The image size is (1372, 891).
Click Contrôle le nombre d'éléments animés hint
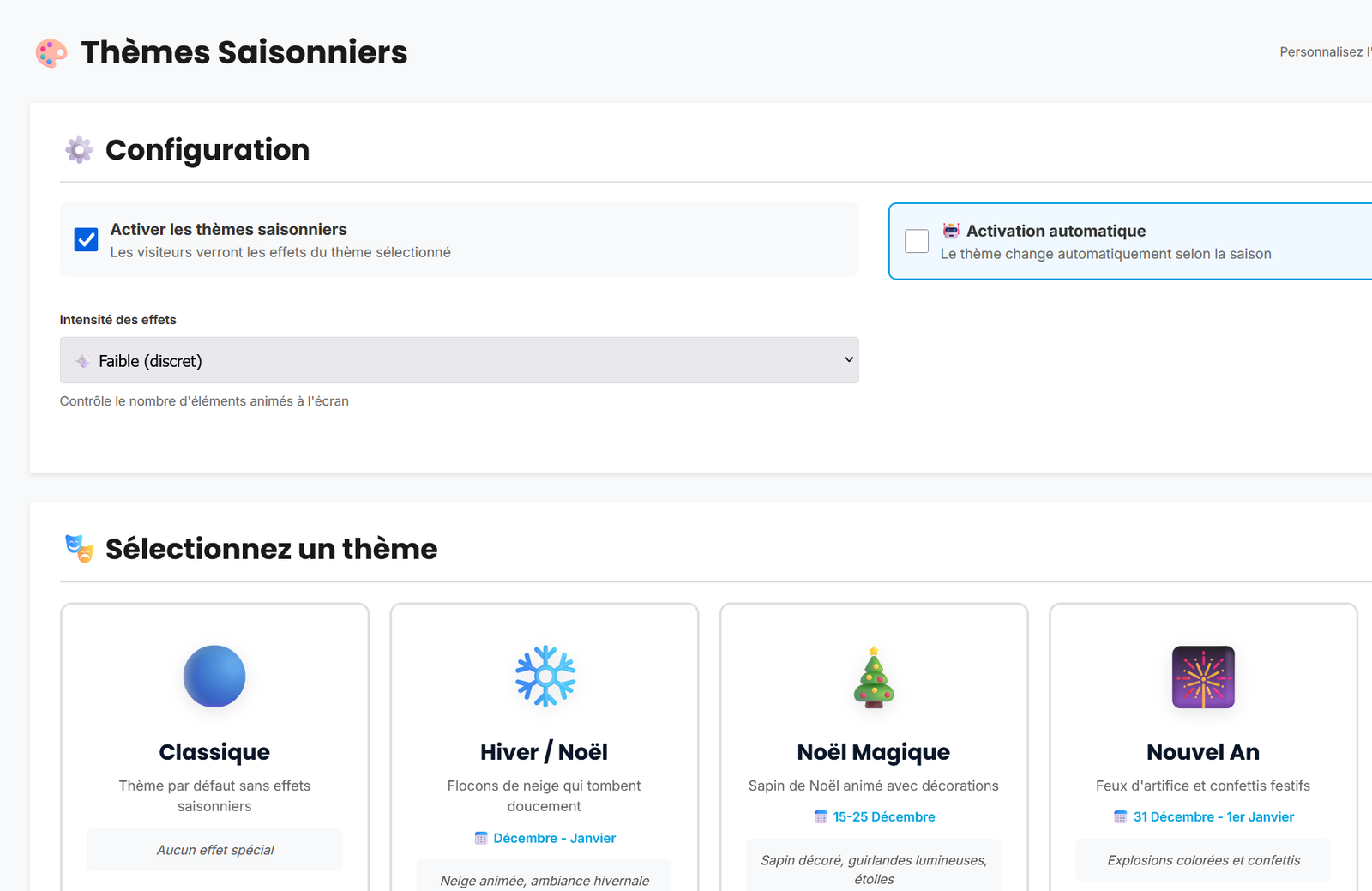coord(204,401)
